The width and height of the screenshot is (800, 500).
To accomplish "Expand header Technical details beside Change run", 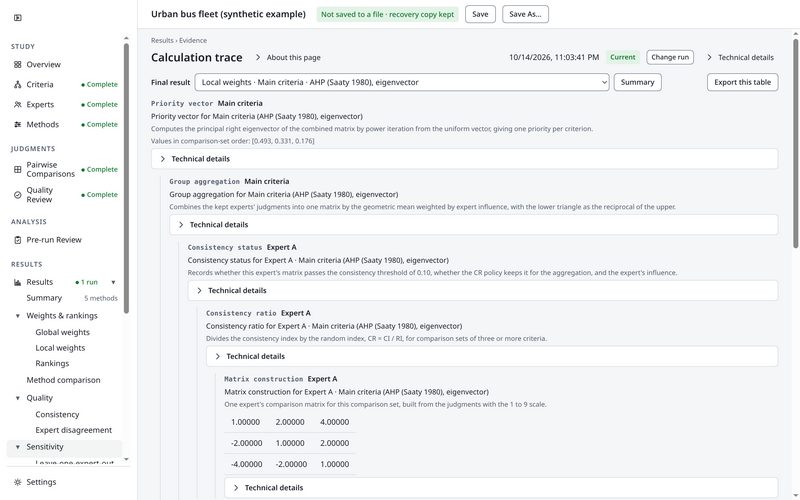I will [740, 58].
